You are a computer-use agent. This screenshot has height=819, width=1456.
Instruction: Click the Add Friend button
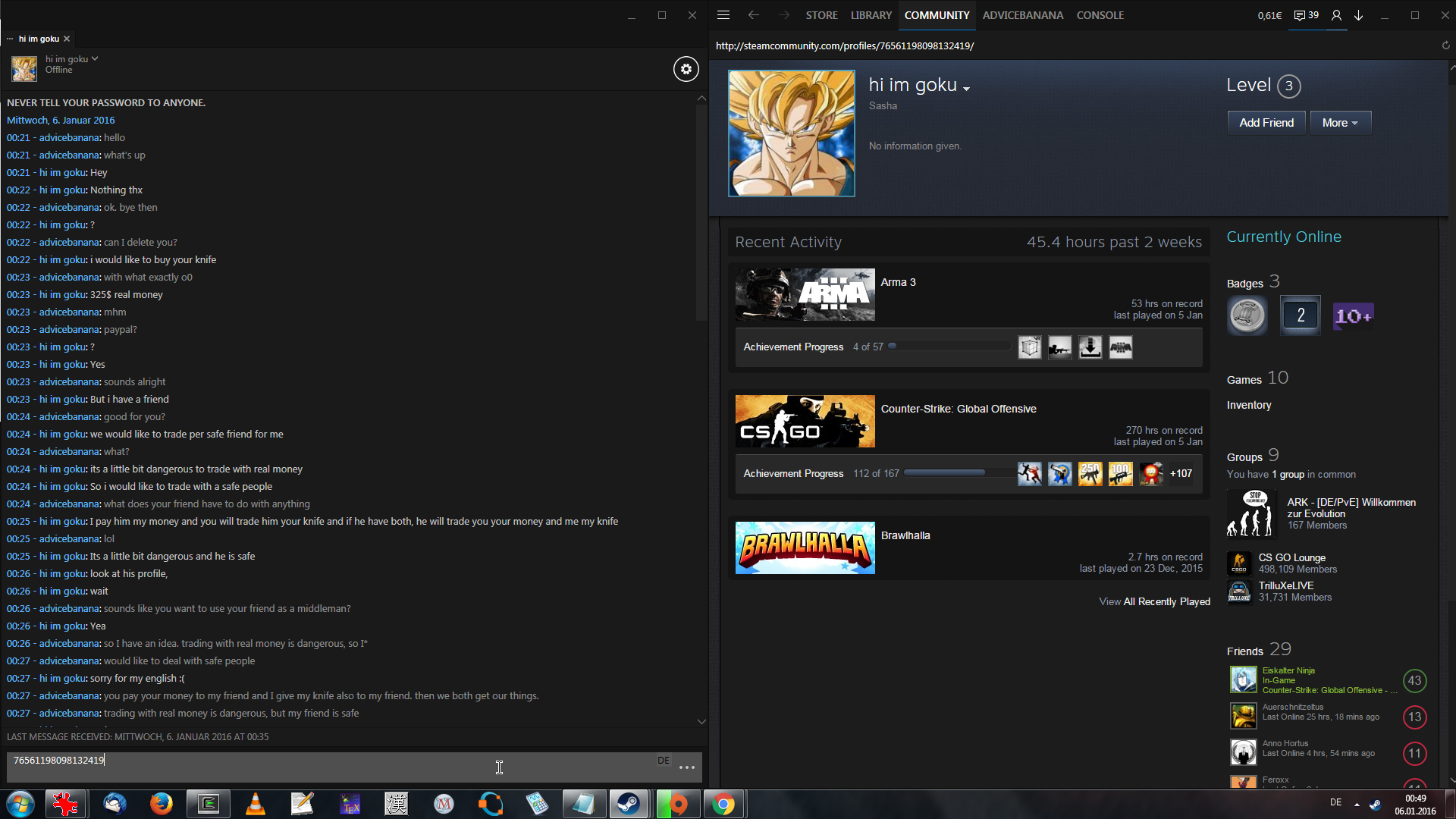pyautogui.click(x=1266, y=123)
